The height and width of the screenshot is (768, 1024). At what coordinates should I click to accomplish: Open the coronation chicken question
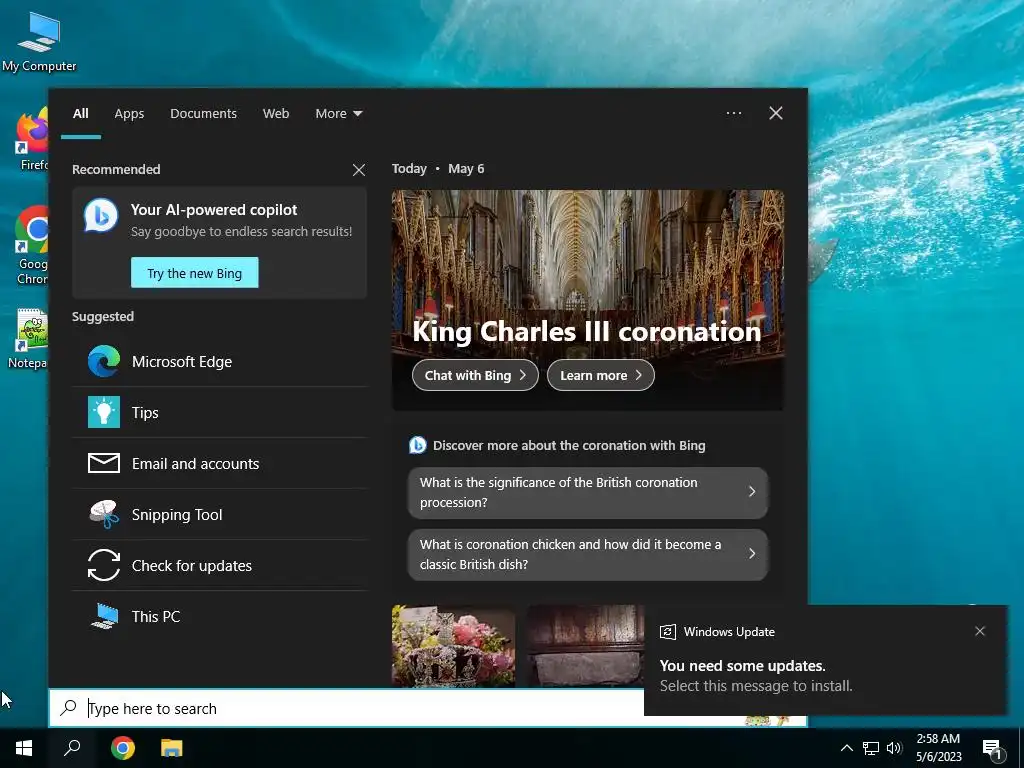click(x=588, y=554)
